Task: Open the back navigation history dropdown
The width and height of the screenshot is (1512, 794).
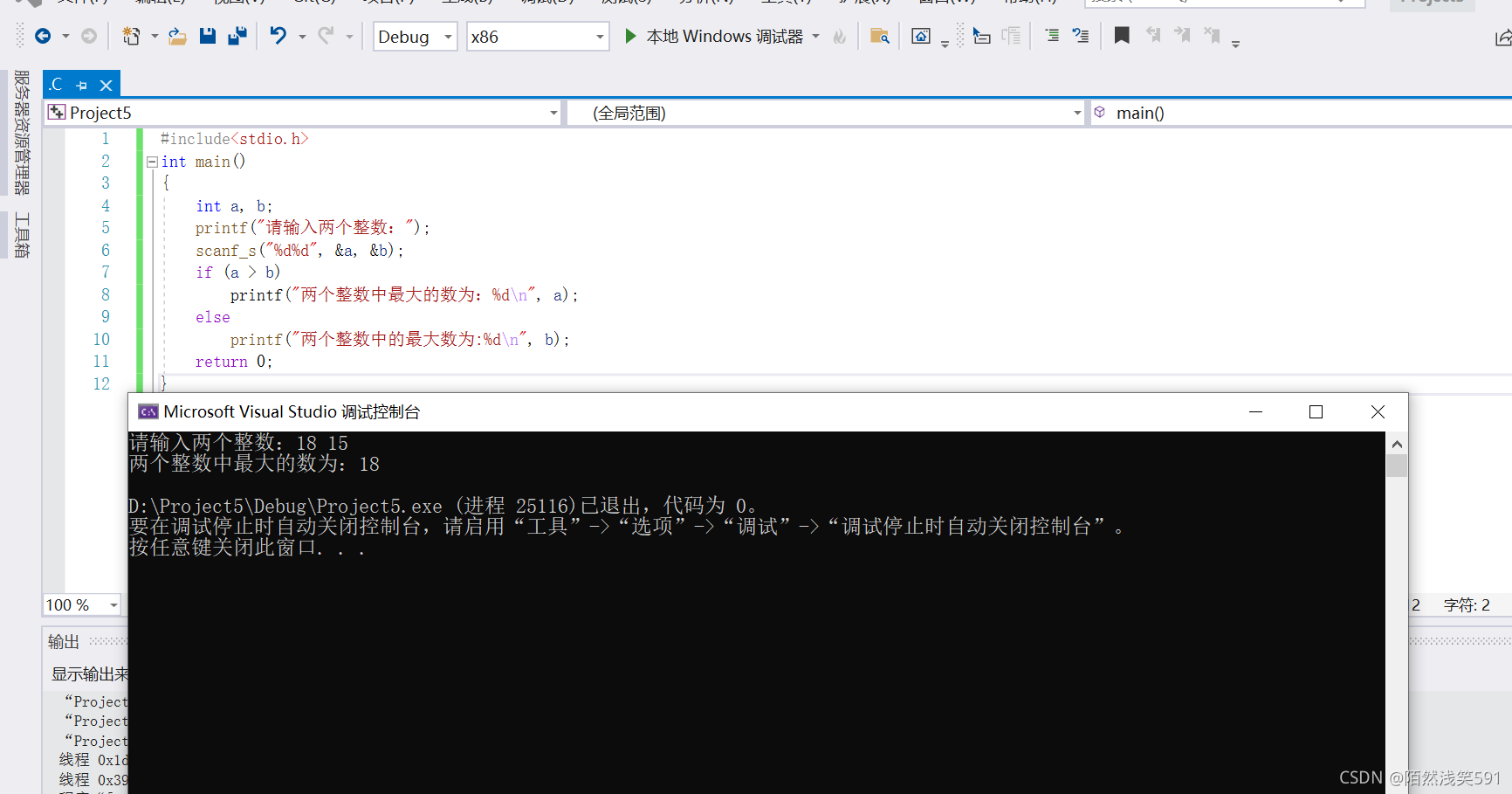Action: click(65, 37)
